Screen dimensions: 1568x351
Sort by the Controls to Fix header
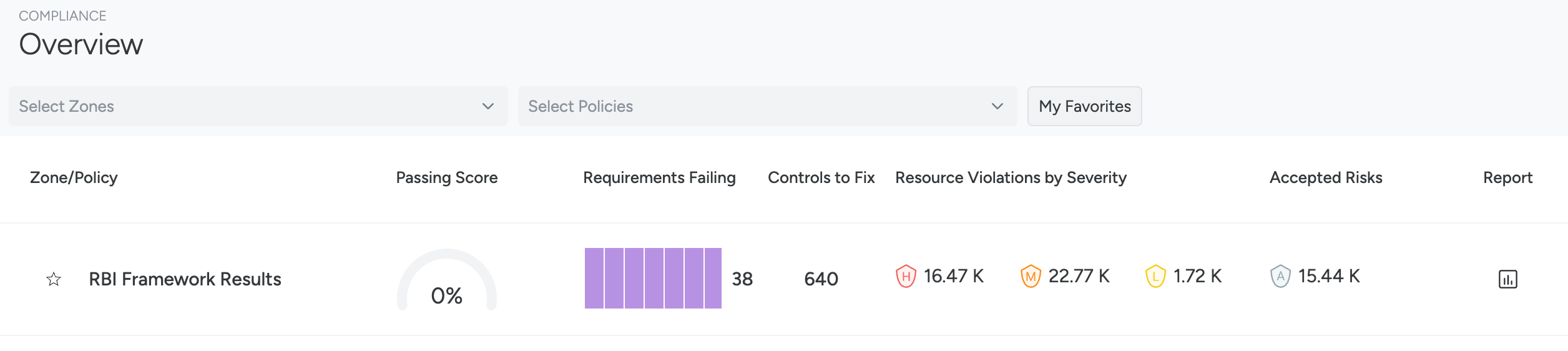(821, 178)
